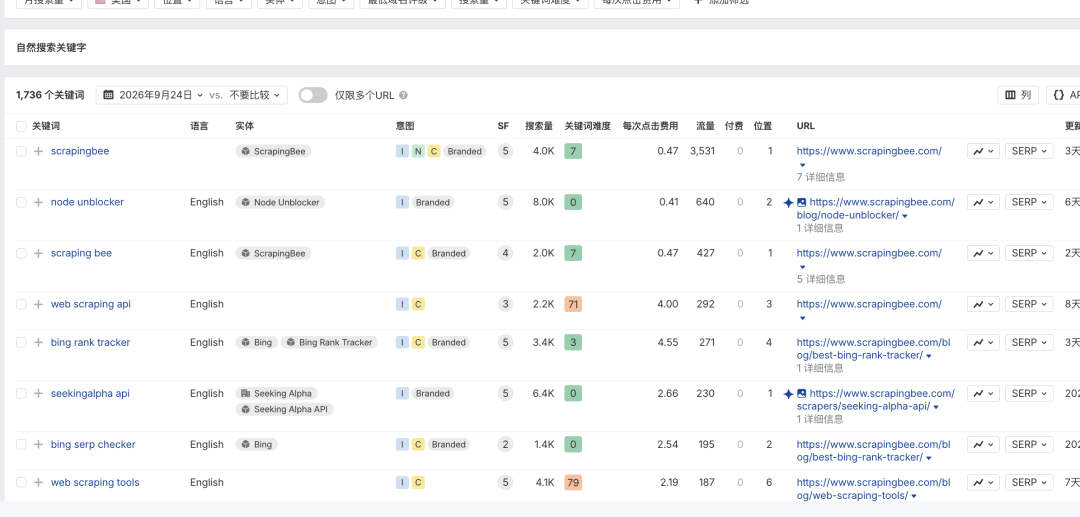Open the 列 columns button

[x=1018, y=95]
